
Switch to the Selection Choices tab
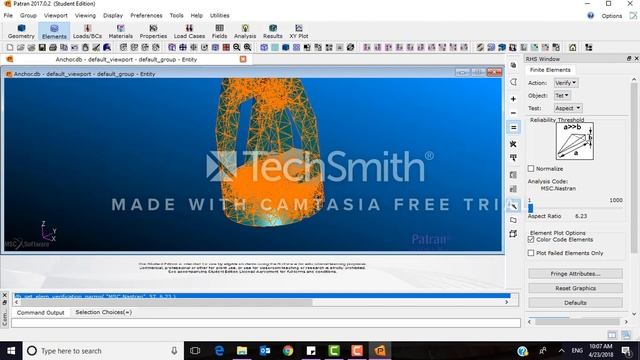pos(103,312)
